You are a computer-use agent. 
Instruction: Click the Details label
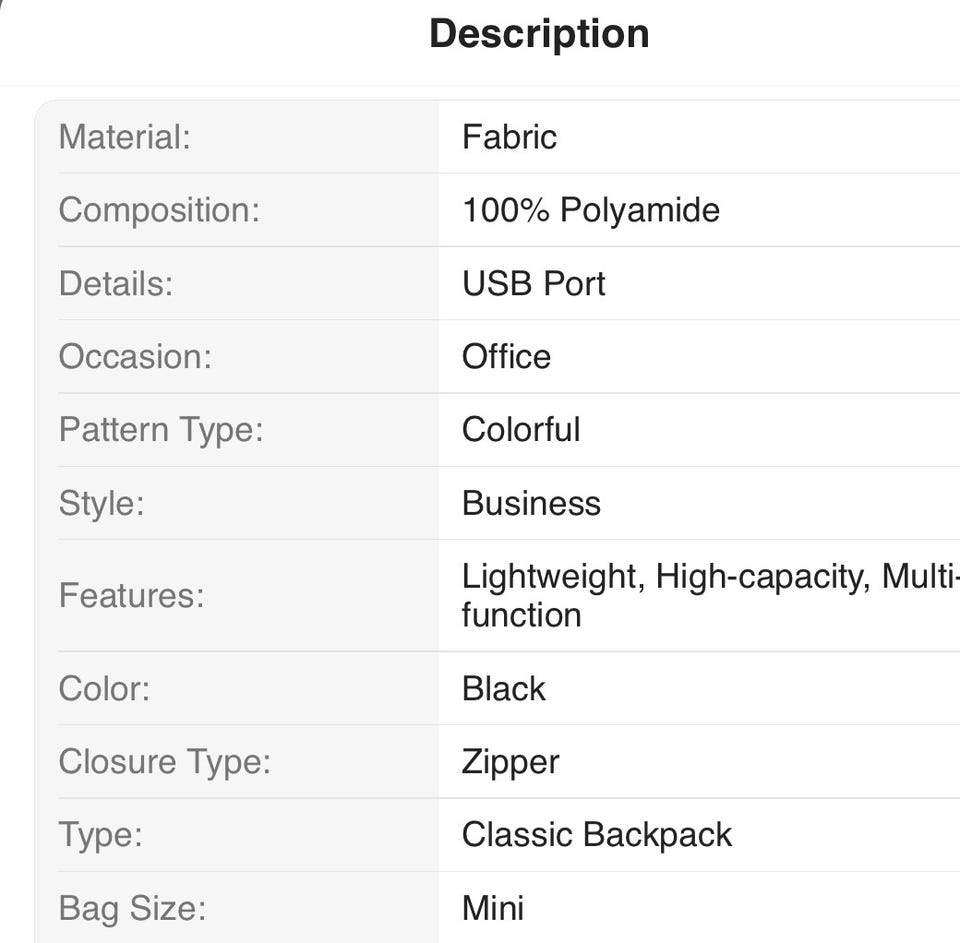click(x=116, y=283)
